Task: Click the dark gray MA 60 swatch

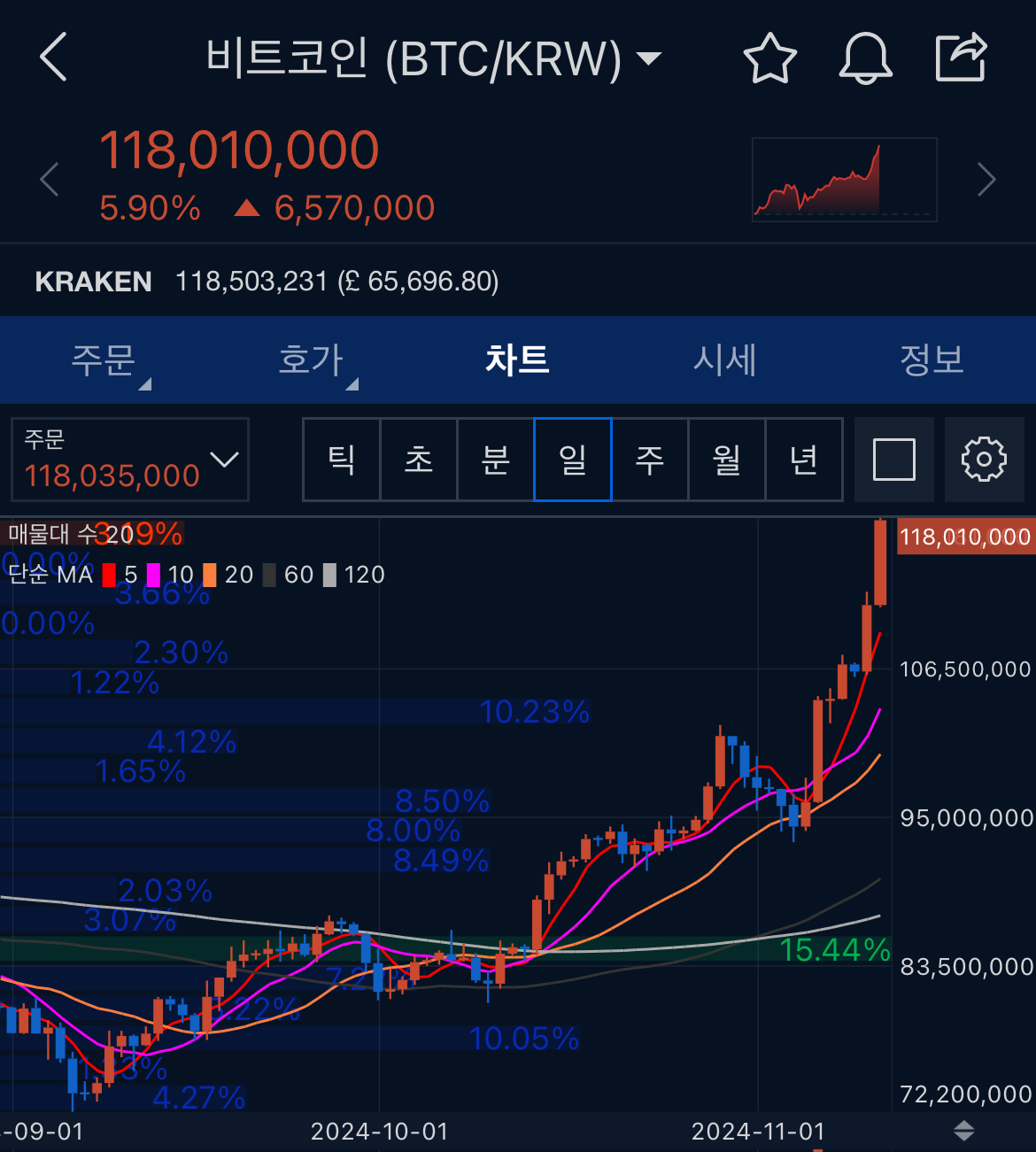Action: coord(269,576)
